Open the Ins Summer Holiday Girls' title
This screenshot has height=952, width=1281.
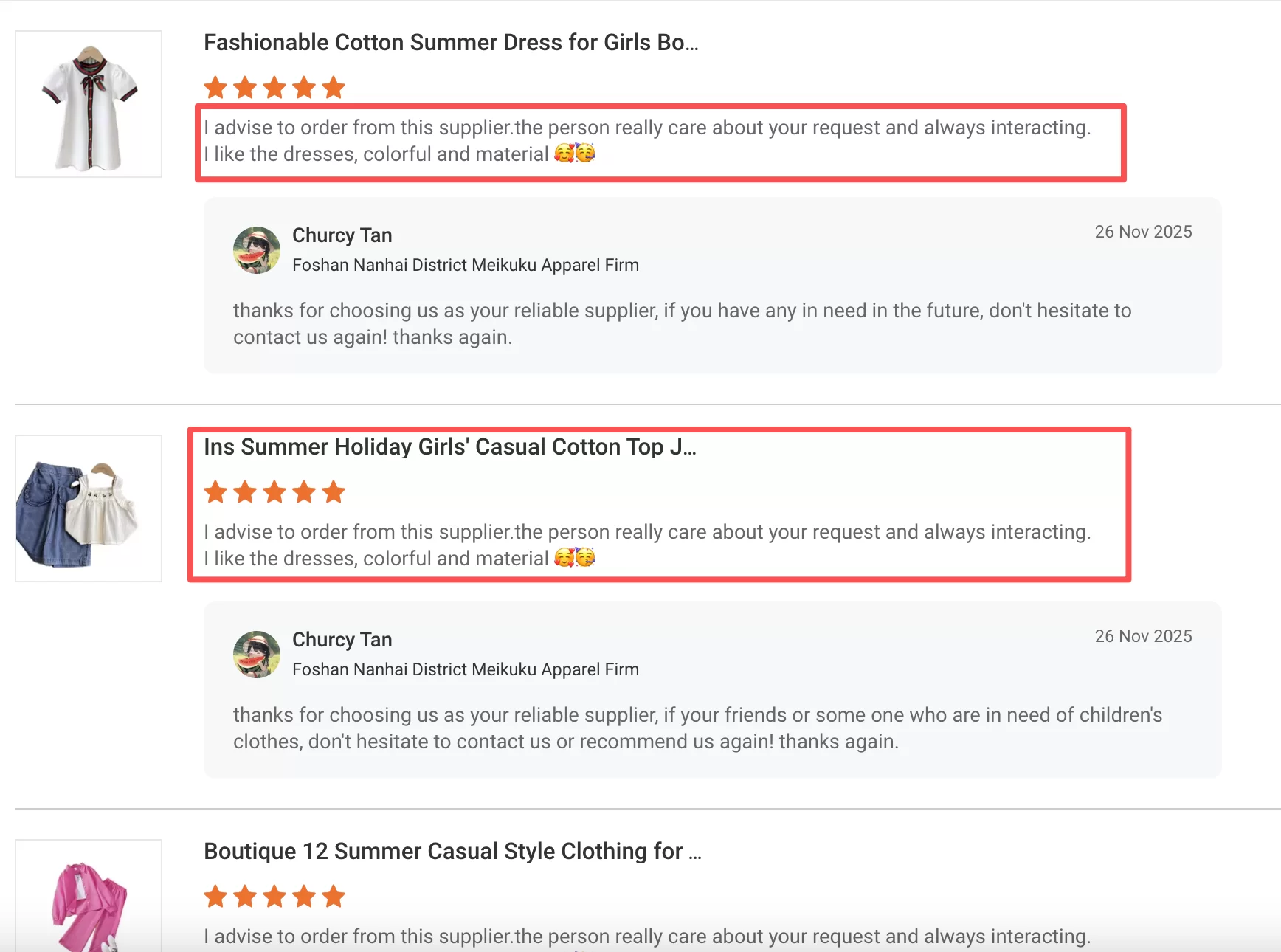(x=449, y=447)
